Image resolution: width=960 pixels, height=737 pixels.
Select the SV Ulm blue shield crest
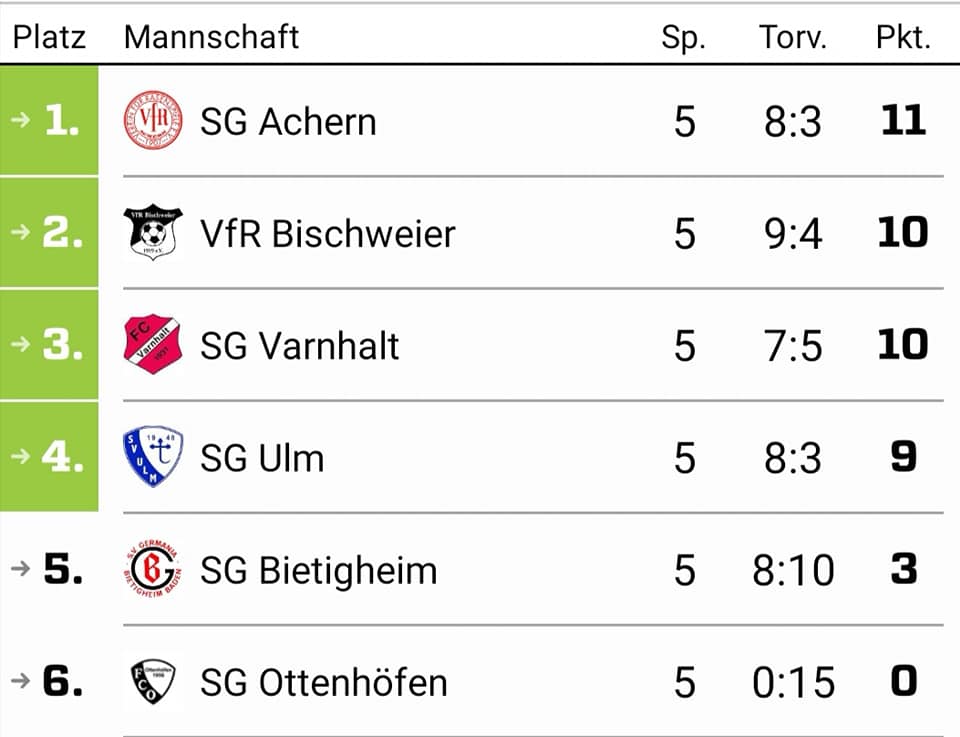153,457
